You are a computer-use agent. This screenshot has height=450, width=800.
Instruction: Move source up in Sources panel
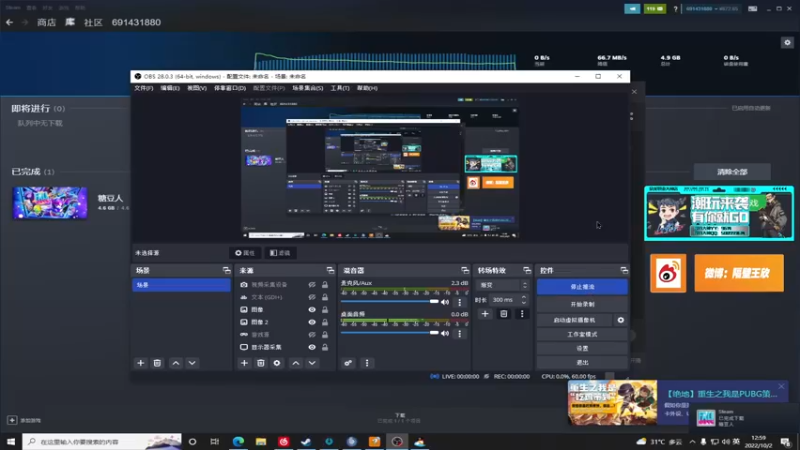pos(295,363)
